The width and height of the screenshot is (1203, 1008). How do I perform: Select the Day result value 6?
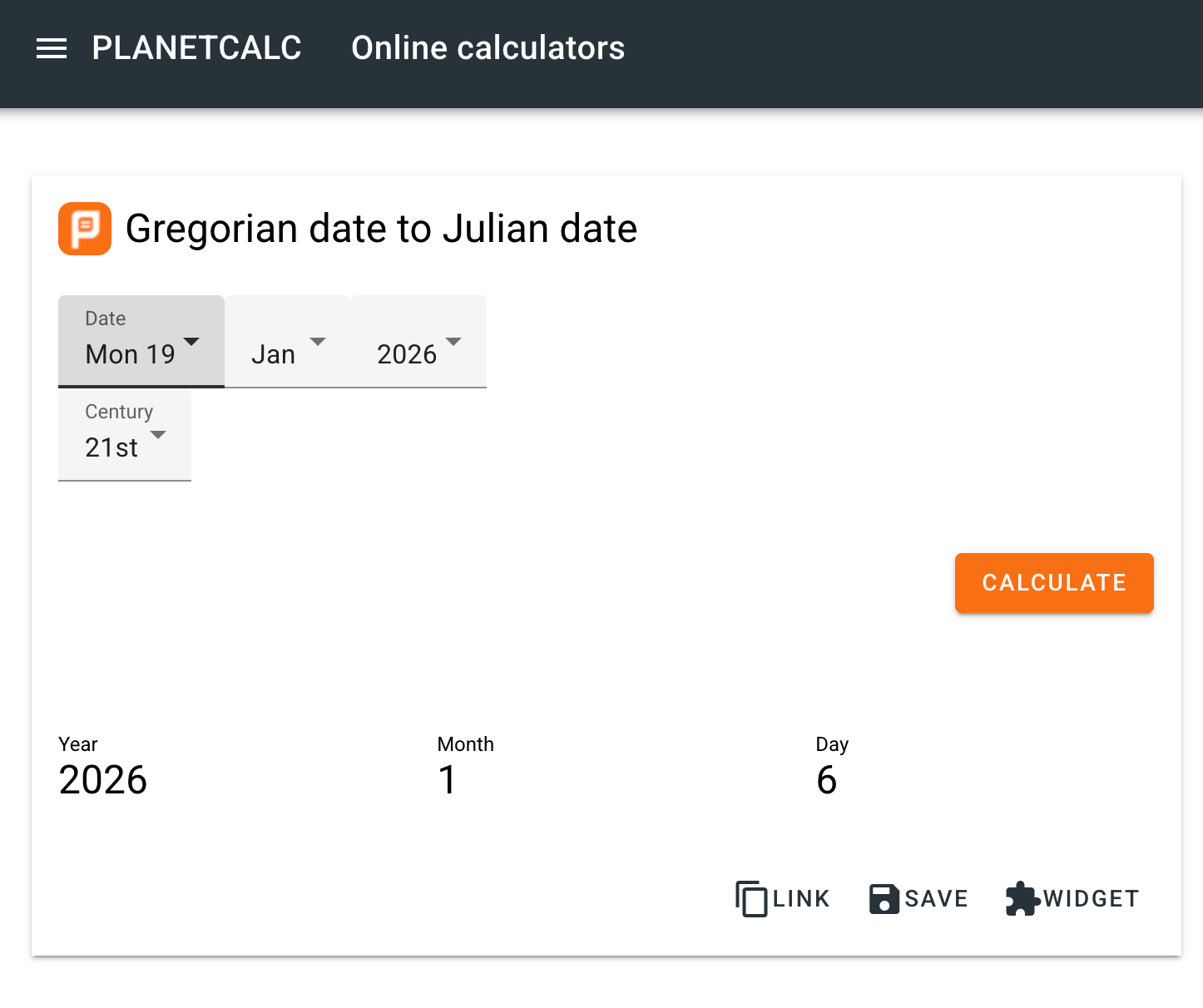827,780
